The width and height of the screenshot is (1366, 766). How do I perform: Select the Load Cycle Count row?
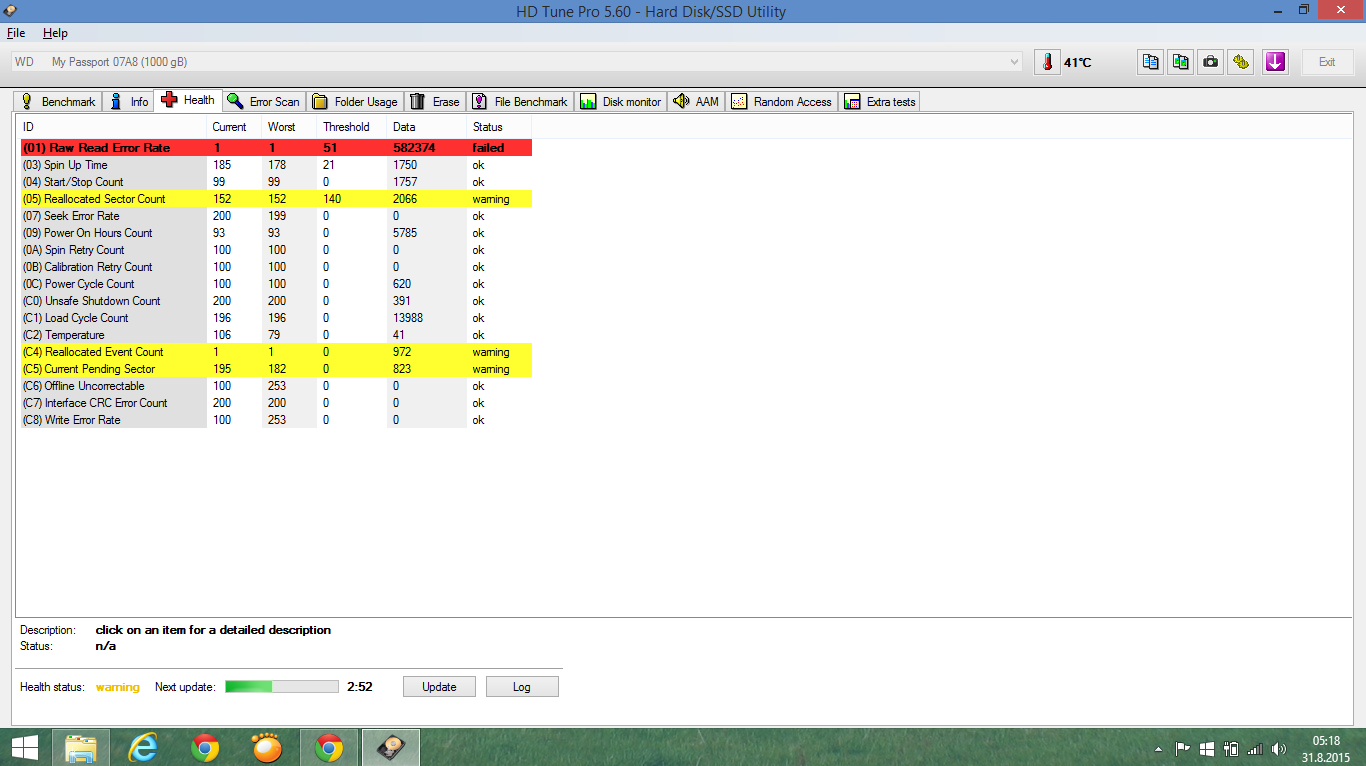tap(277, 318)
